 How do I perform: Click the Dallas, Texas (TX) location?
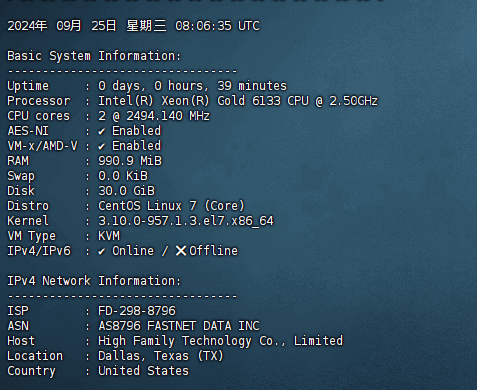(161, 356)
